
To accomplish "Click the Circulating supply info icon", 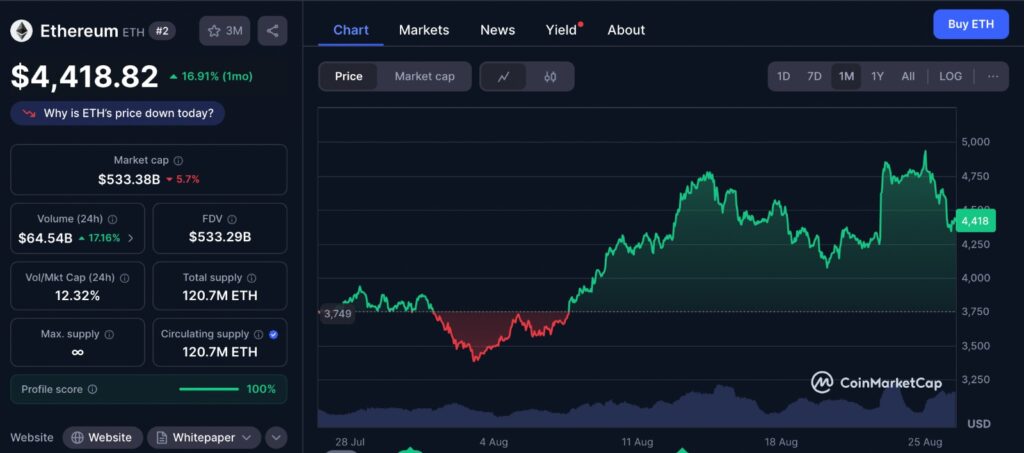I will coord(259,334).
